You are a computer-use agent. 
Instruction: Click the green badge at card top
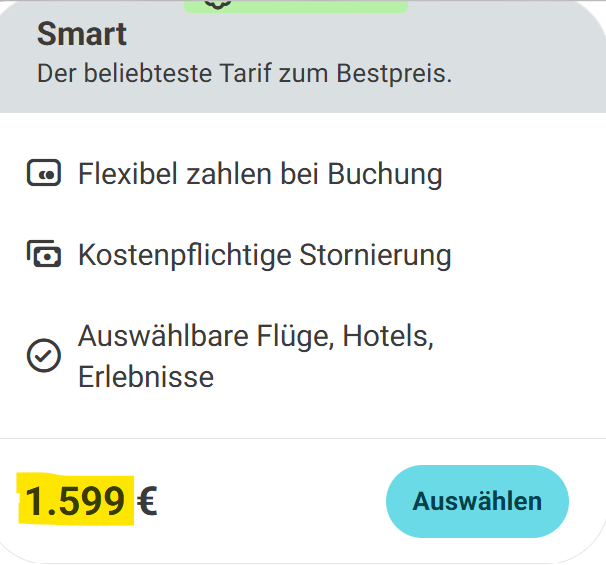[296, 6]
